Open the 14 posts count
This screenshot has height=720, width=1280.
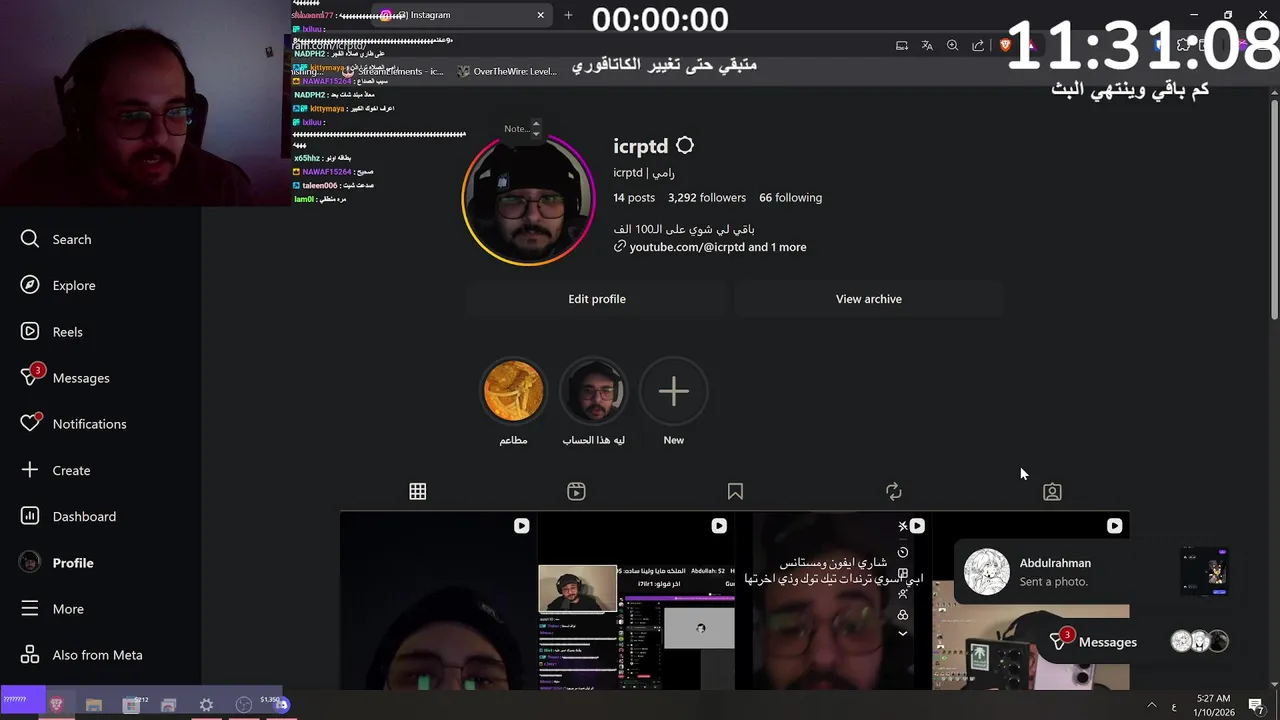[x=634, y=198]
